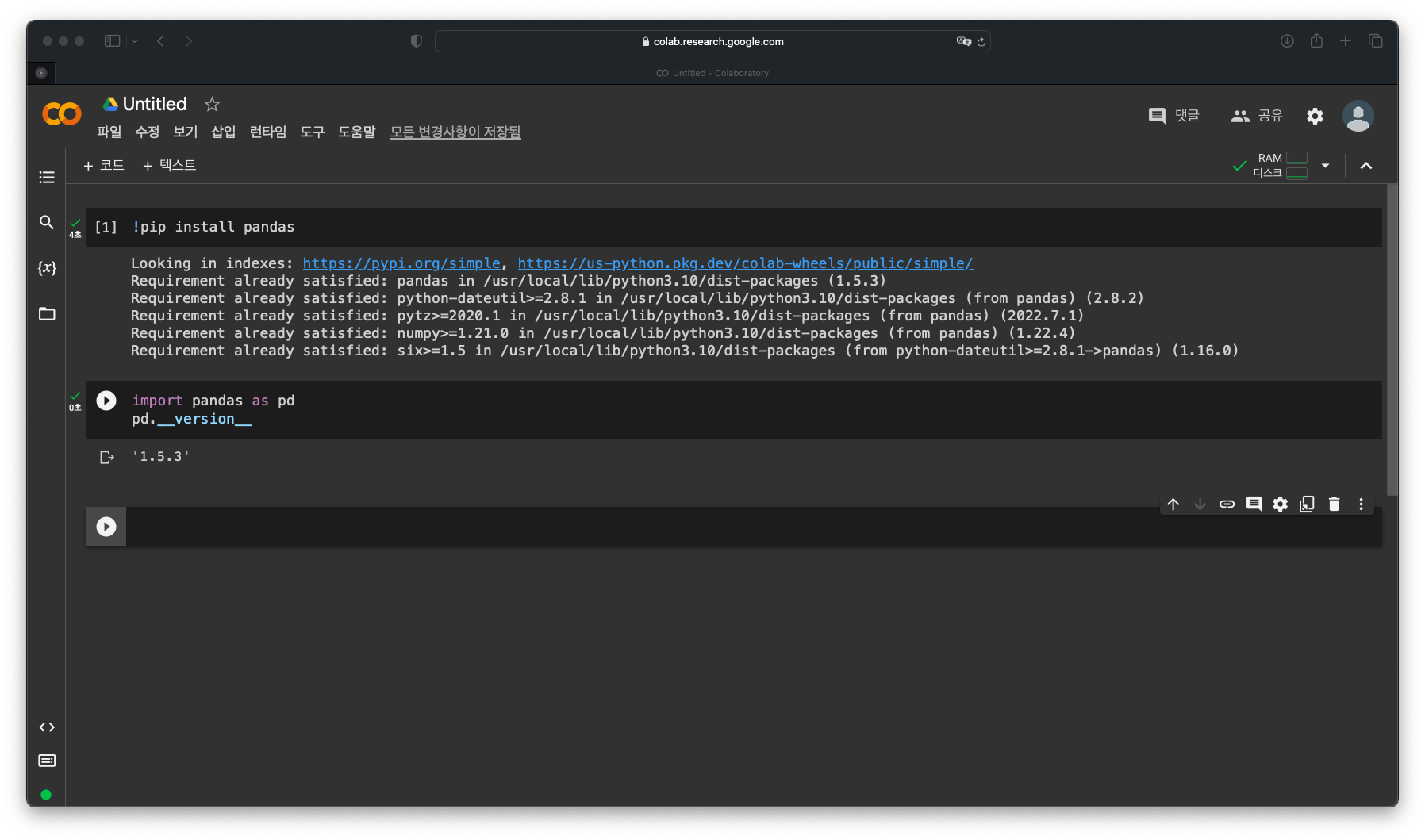Open the variables inspector {x} icon

pyautogui.click(x=47, y=268)
